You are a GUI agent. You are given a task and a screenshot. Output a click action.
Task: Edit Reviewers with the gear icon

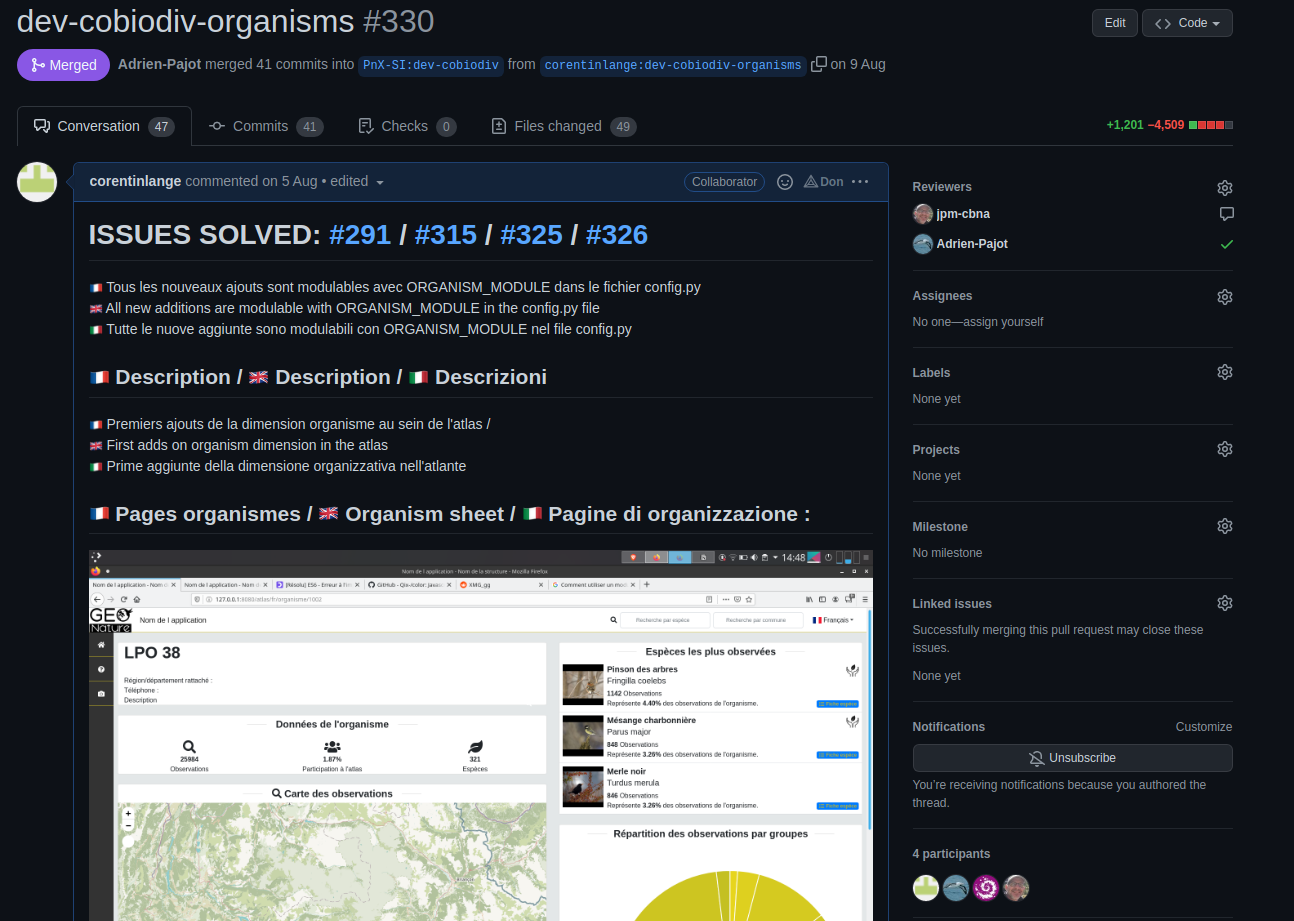[1225, 188]
